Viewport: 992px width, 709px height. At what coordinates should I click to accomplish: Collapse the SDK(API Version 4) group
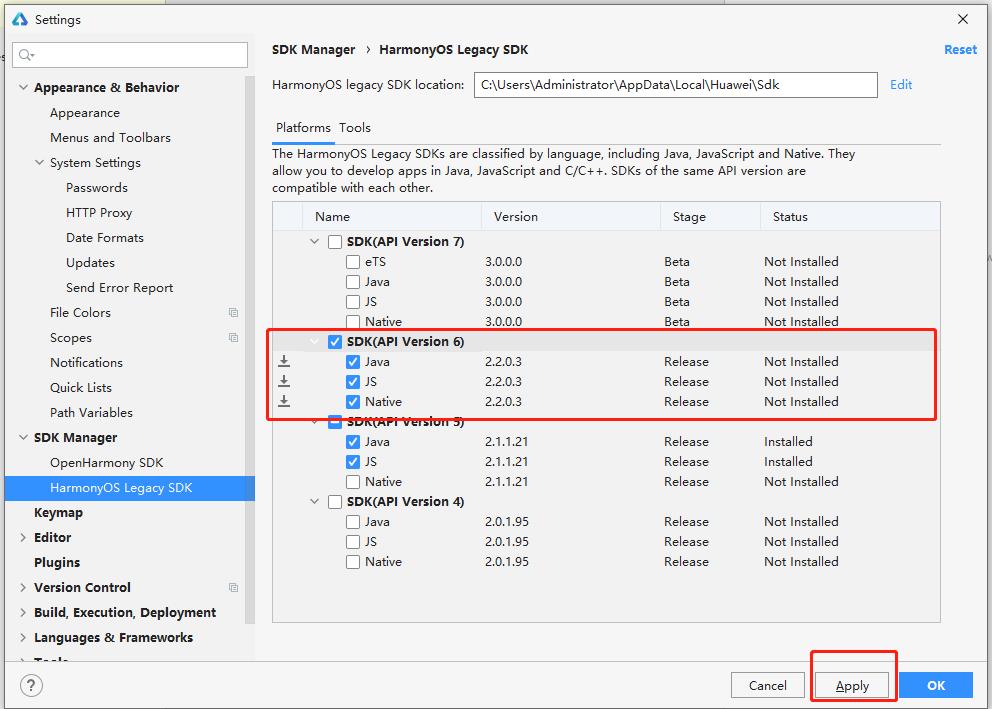coord(314,502)
